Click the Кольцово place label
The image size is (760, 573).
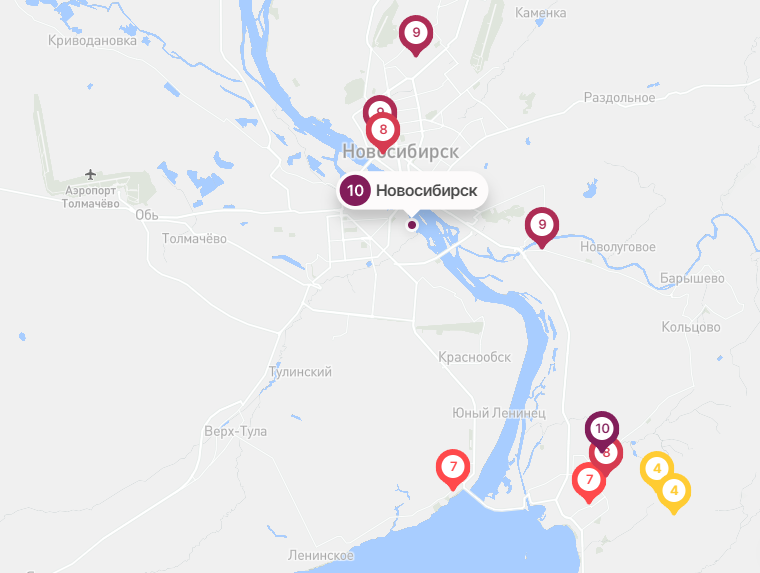tap(691, 327)
